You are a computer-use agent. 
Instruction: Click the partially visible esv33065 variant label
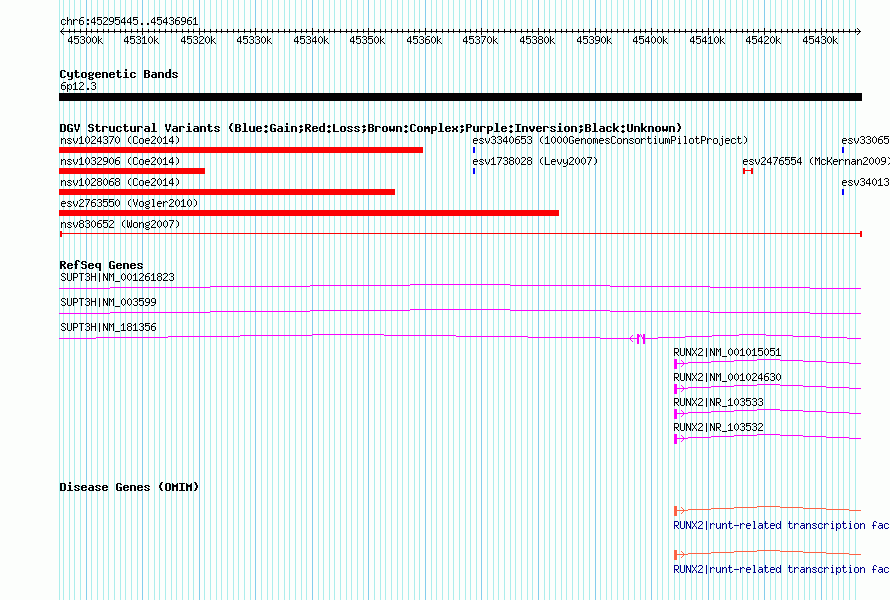(x=865, y=140)
